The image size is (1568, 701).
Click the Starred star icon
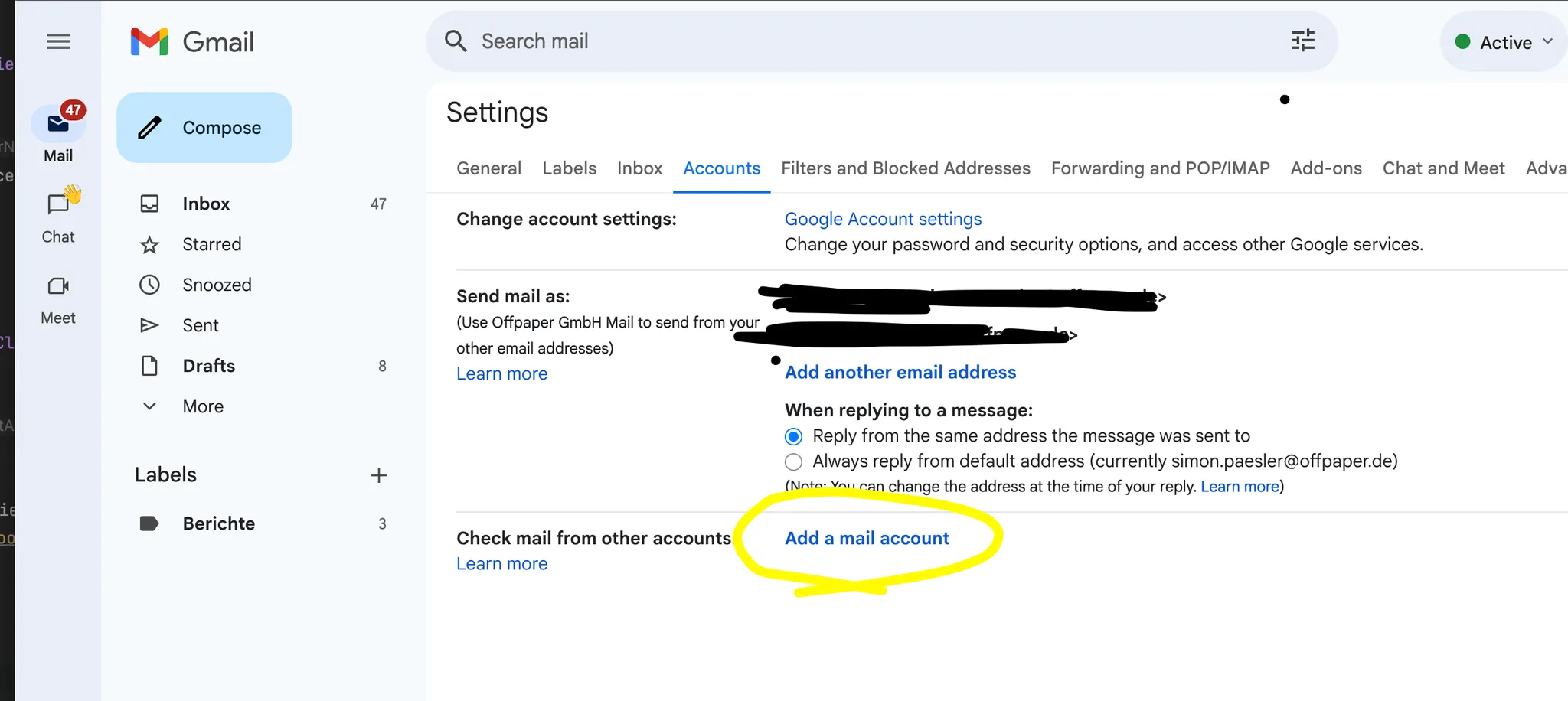(149, 245)
